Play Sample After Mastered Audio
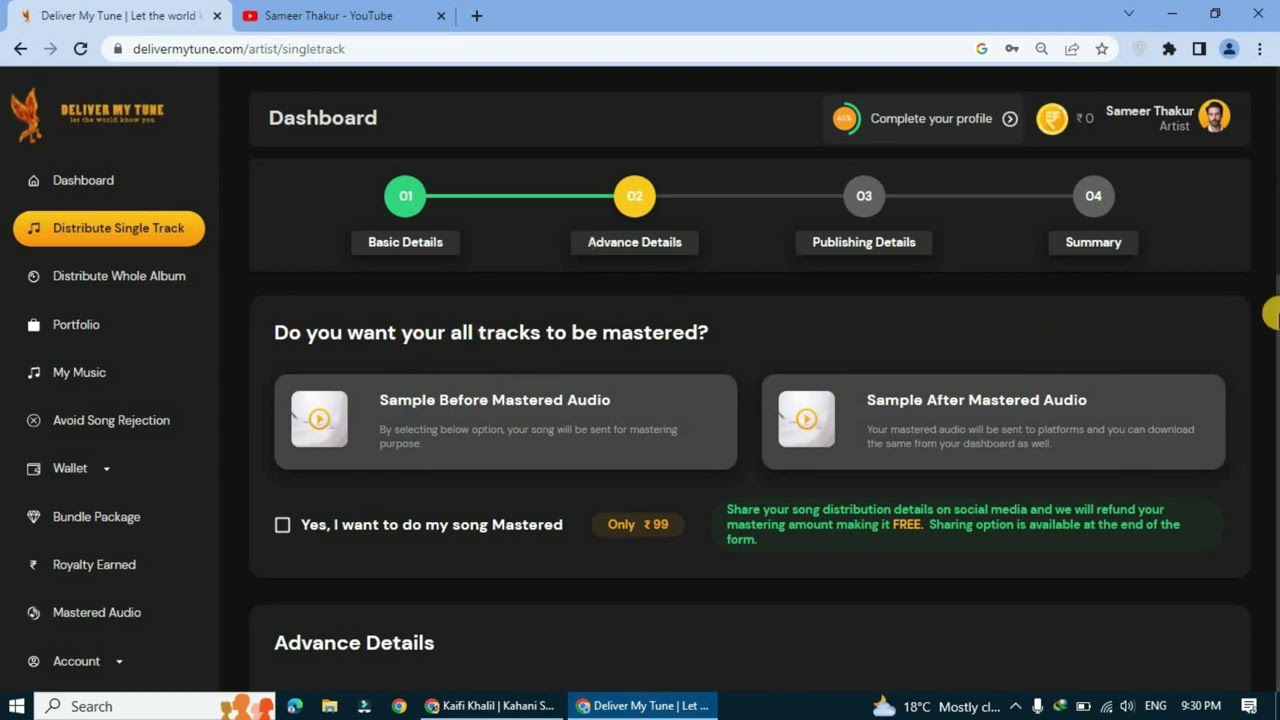The height and width of the screenshot is (720, 1280). pos(806,419)
